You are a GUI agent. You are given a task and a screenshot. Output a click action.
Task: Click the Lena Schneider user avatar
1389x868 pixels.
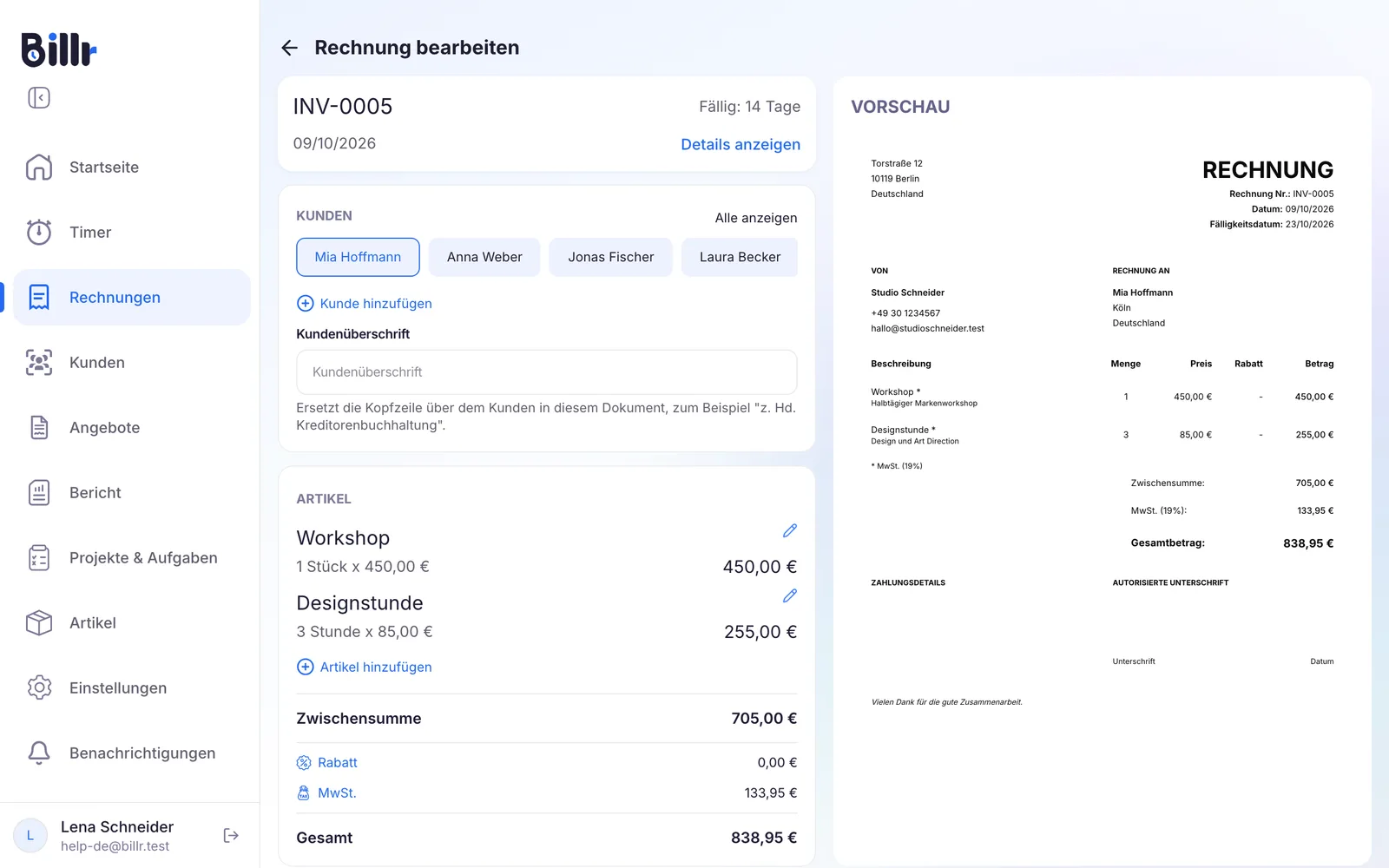coord(30,836)
